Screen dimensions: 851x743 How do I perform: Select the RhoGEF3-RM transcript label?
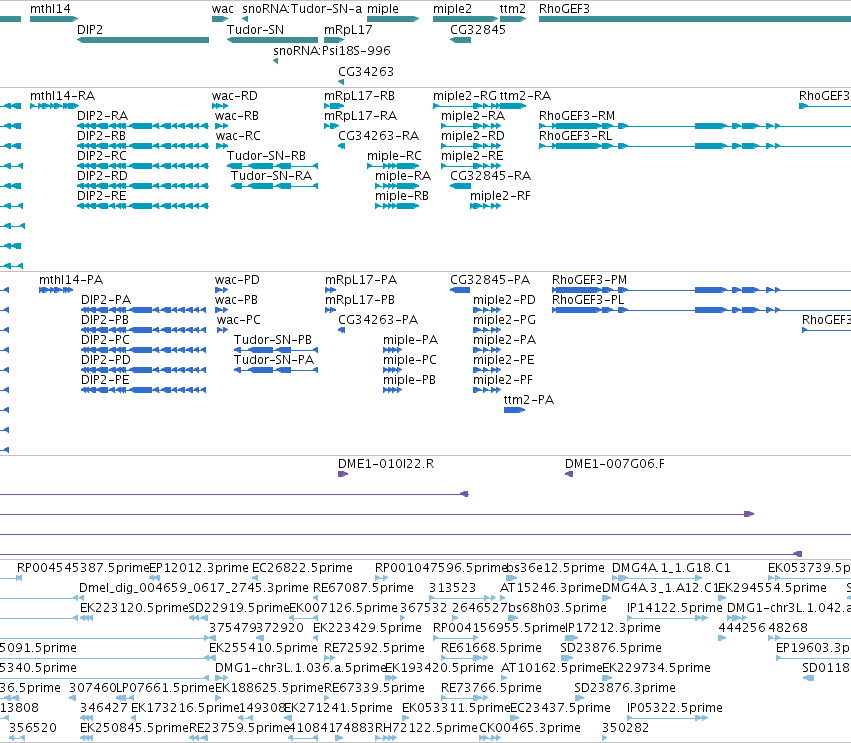[x=577, y=116]
